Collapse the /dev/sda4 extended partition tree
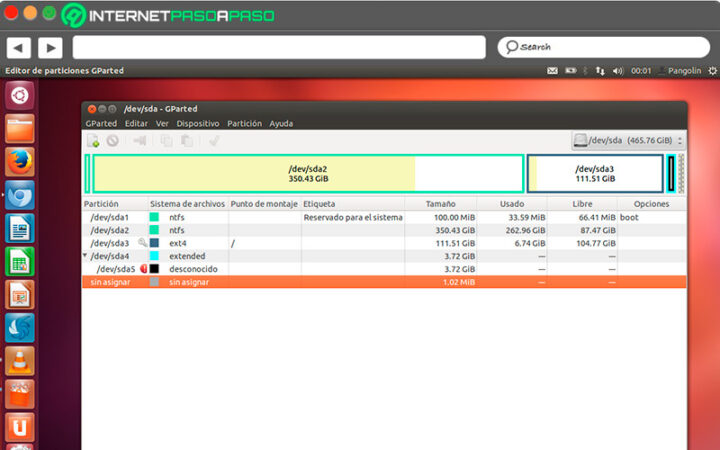The image size is (720, 450). coord(85,256)
